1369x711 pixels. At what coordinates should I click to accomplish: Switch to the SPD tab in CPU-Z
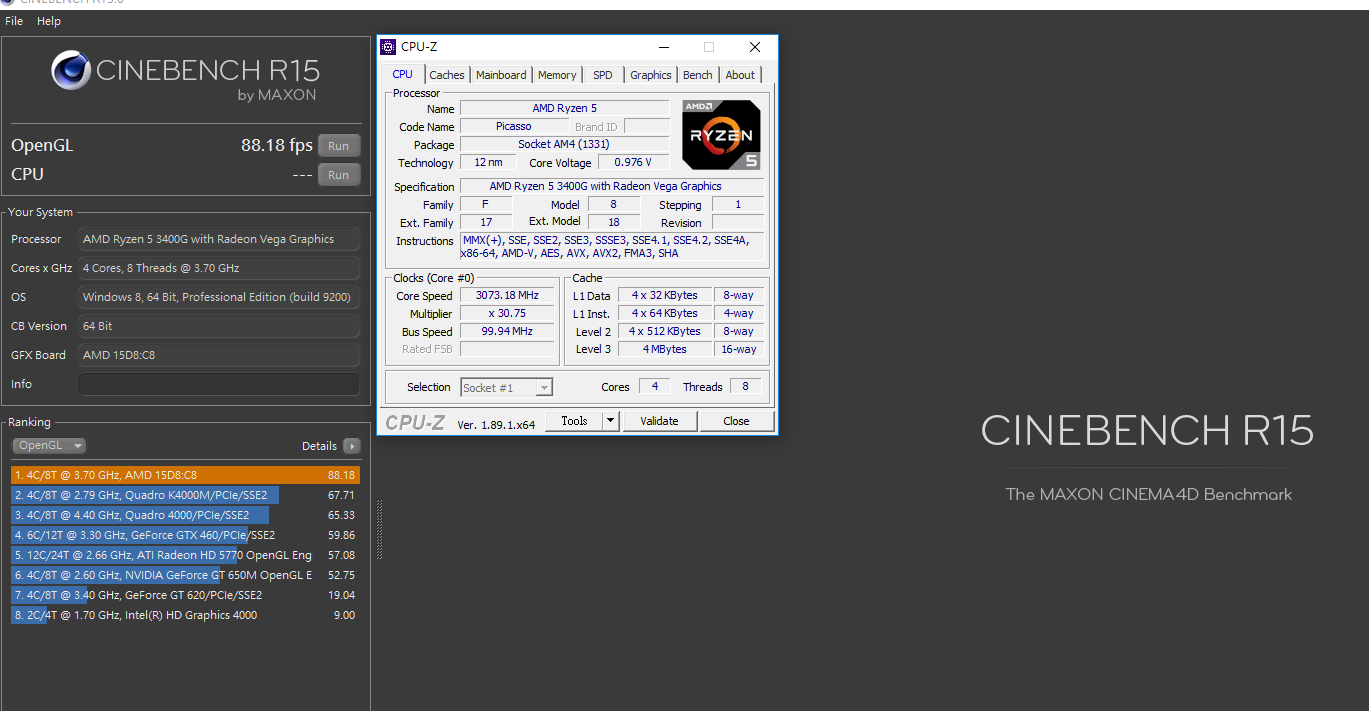(x=603, y=75)
